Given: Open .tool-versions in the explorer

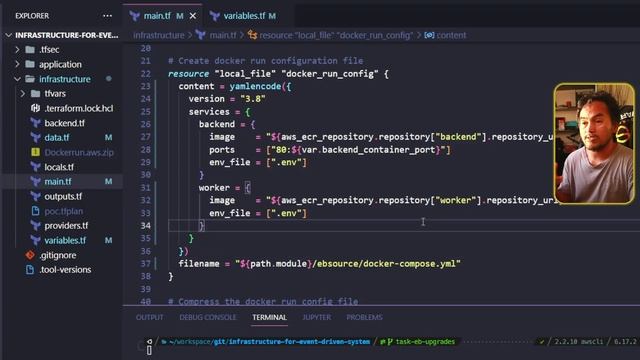Looking at the screenshot, I should pos(65,270).
